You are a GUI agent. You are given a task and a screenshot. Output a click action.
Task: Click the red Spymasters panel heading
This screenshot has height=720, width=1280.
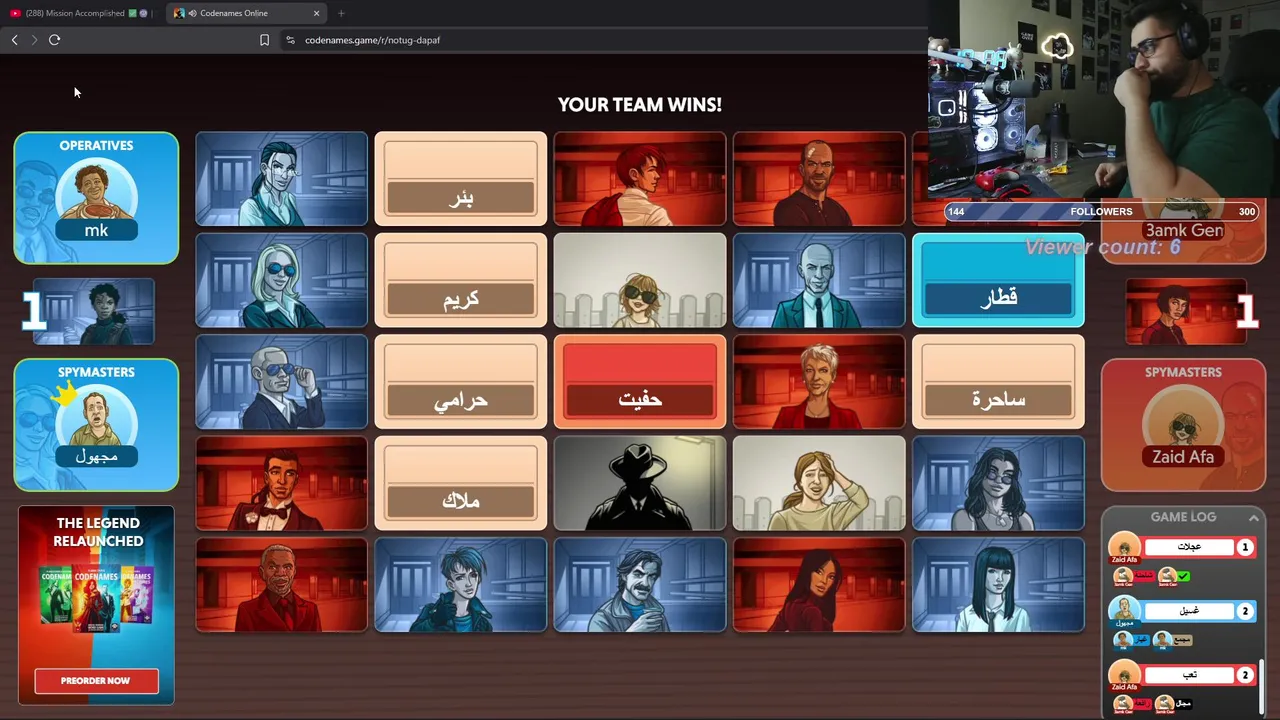1183,372
